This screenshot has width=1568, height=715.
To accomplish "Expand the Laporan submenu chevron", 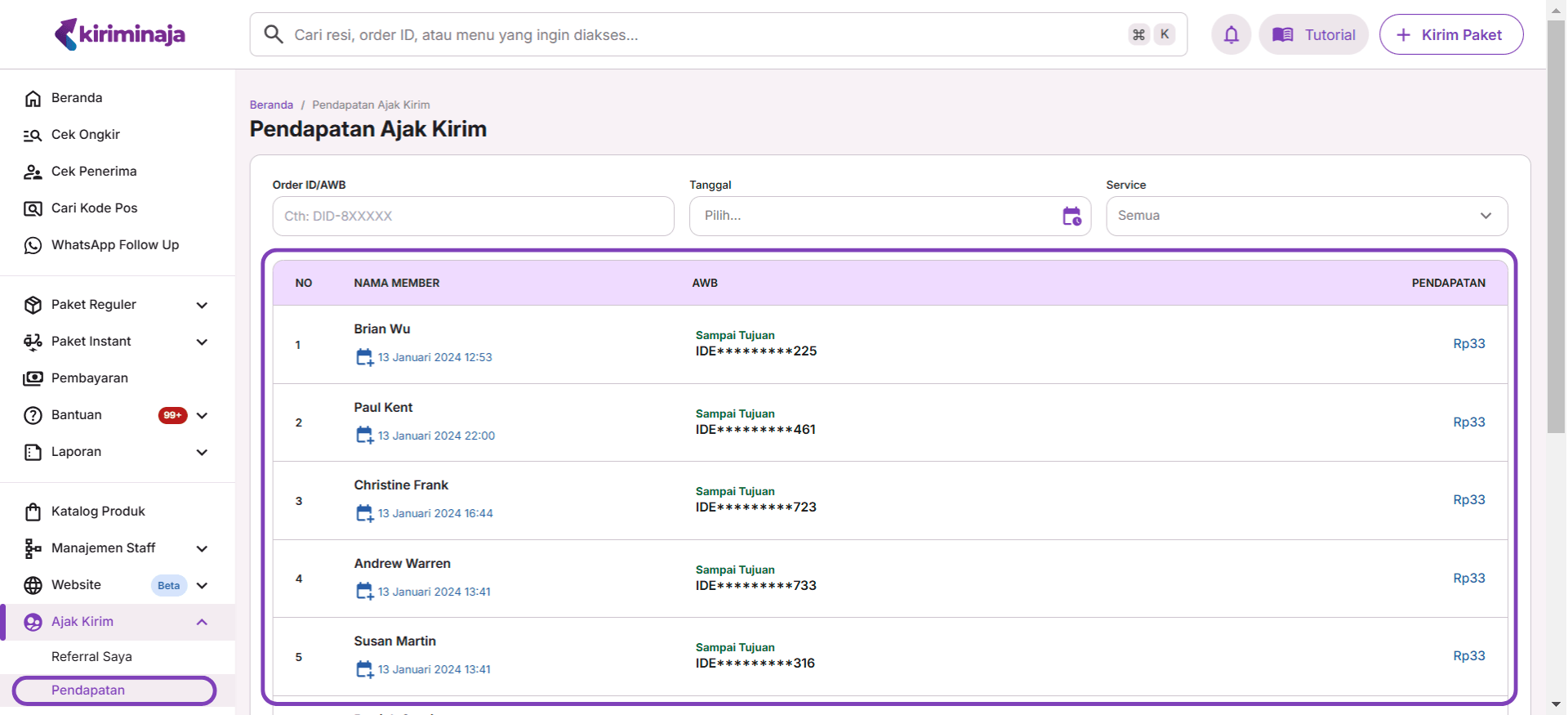I will coord(202,452).
